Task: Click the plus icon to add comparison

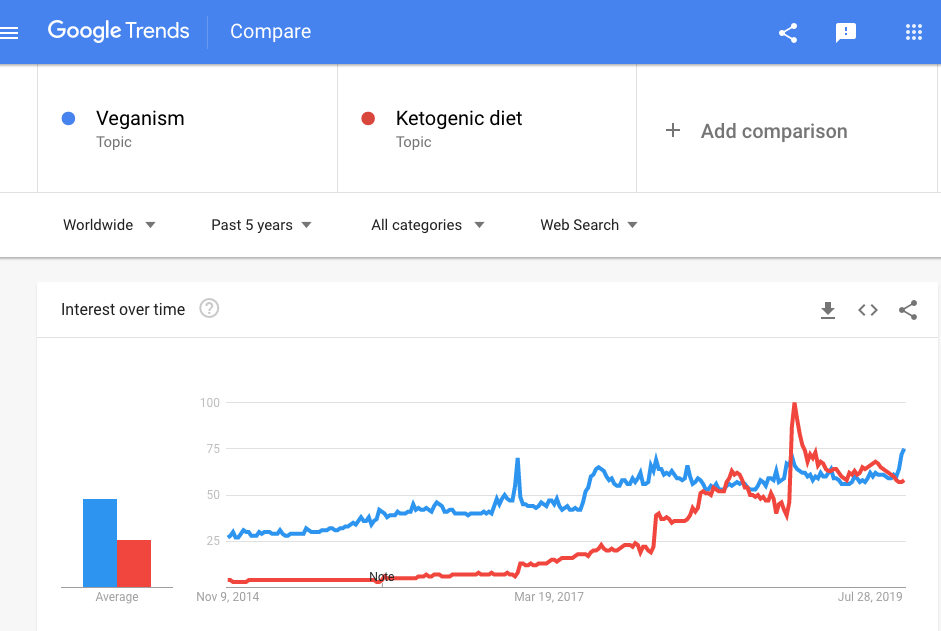Action: [x=673, y=131]
